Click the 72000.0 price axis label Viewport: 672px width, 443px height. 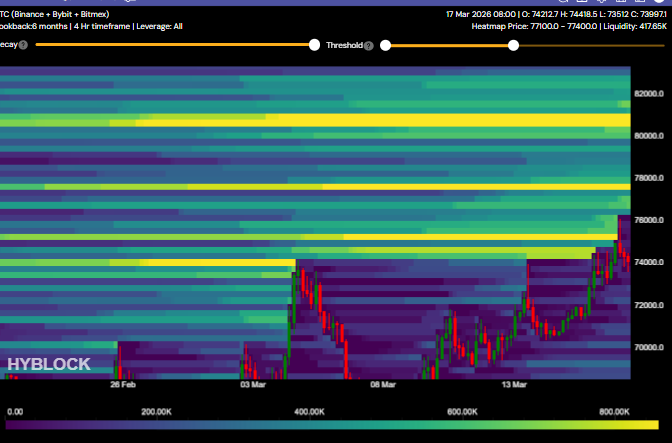coord(649,305)
